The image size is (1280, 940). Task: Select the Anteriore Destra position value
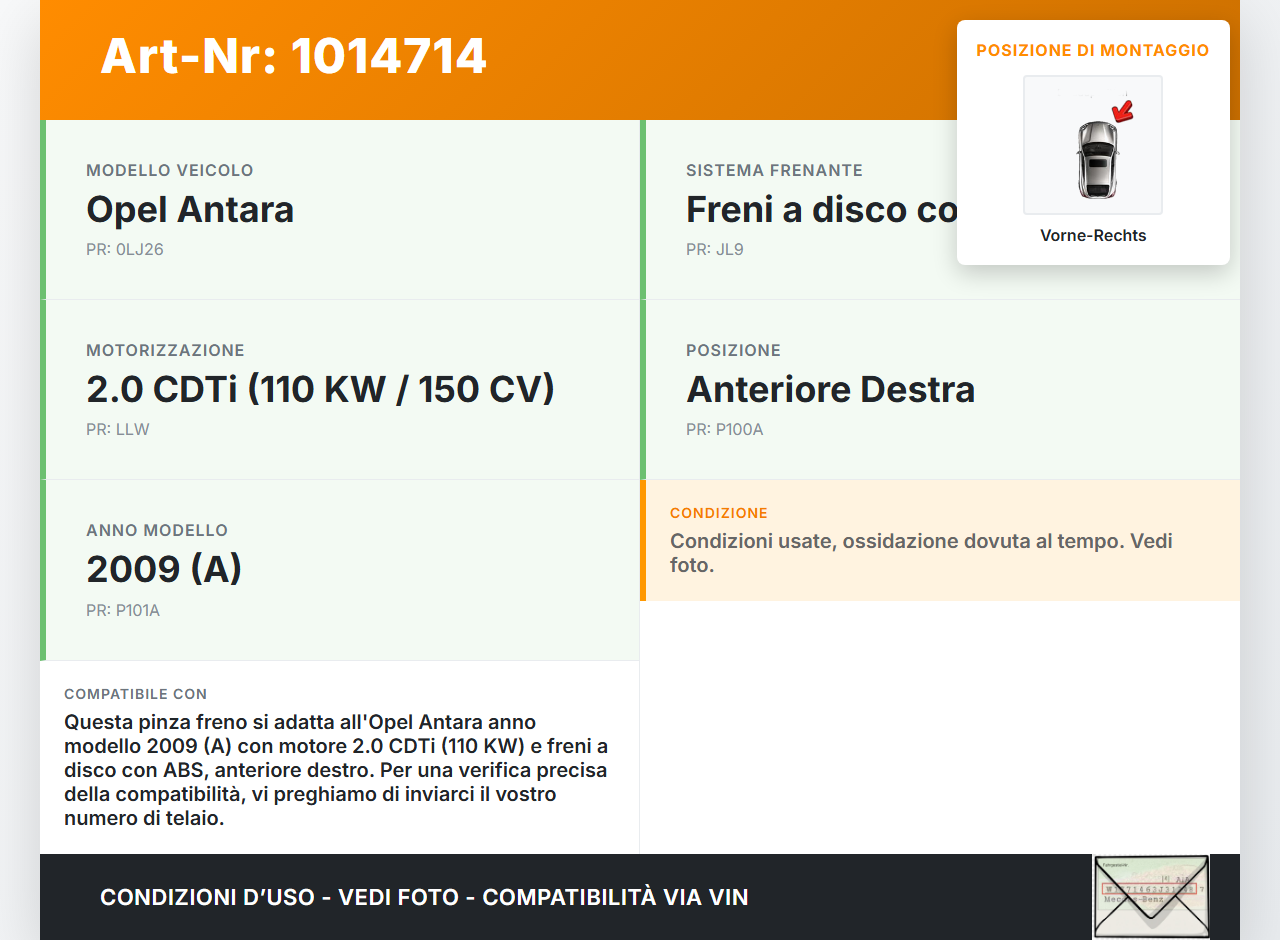tap(830, 390)
